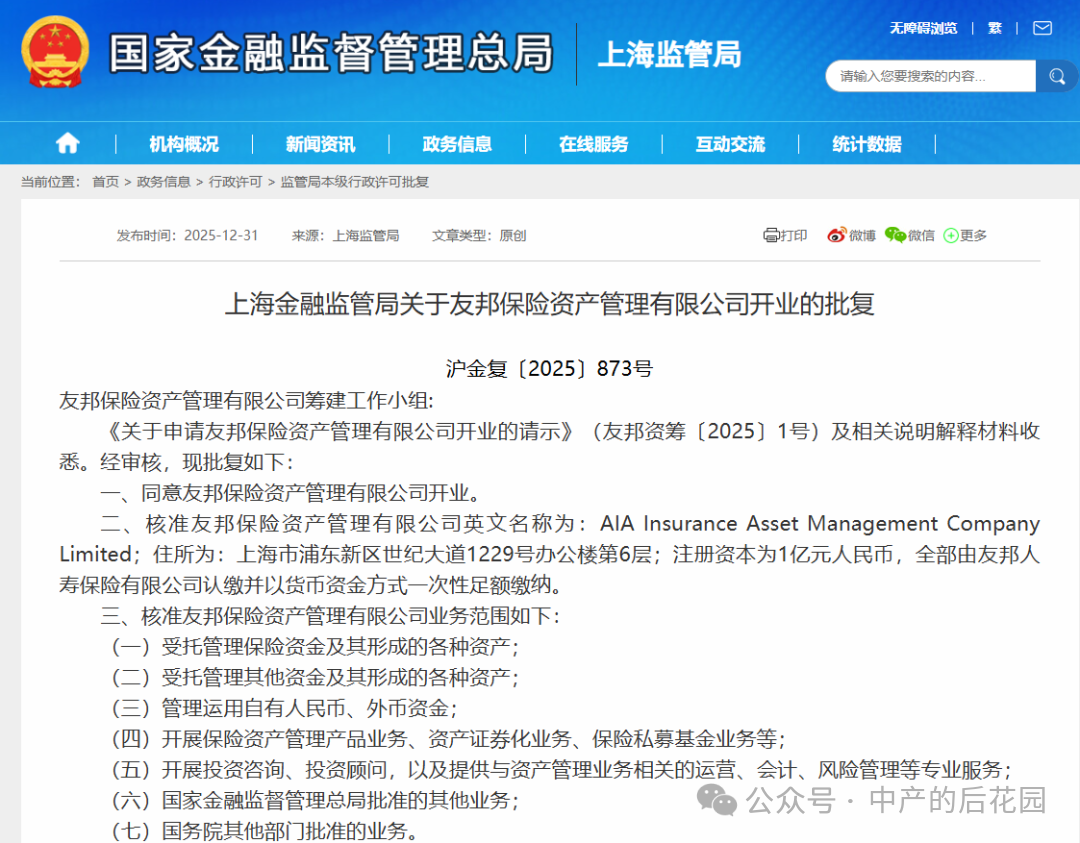Viewport: 1080px width, 843px height.
Task: Click item (六) 国家金融监督管理总局批准的其他业务
Action: point(315,800)
